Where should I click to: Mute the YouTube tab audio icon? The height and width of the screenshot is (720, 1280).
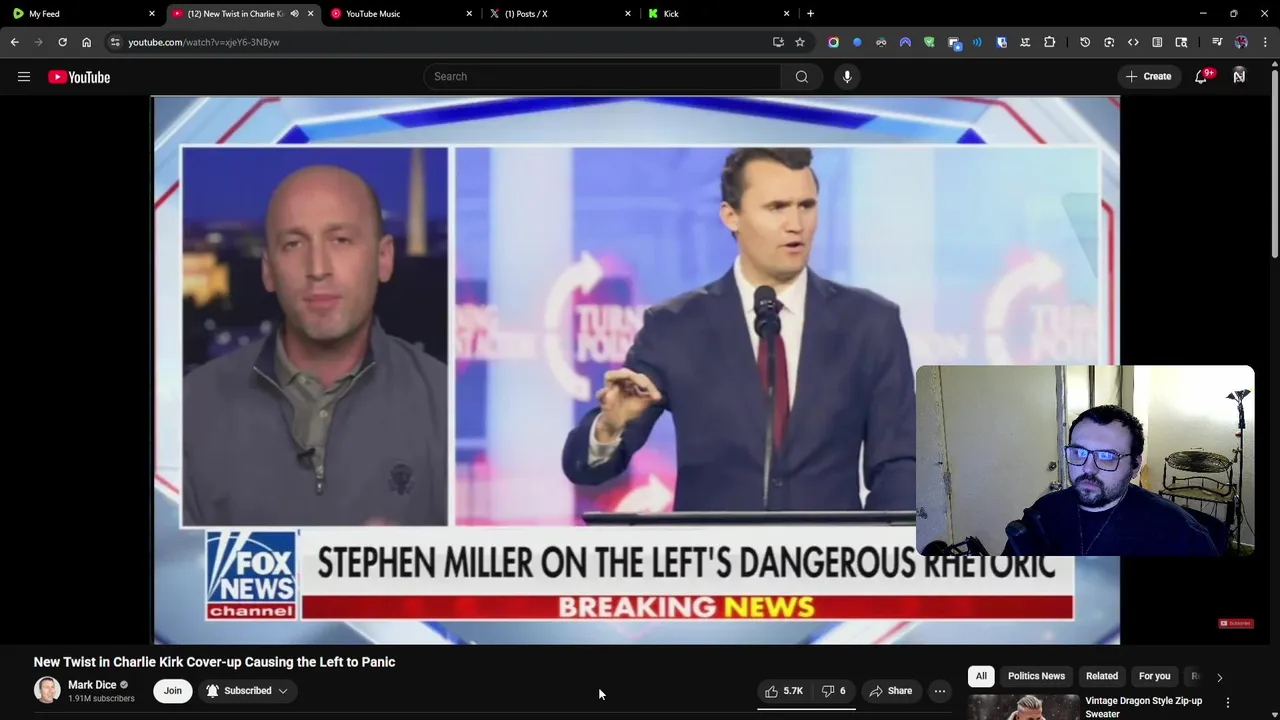pyautogui.click(x=294, y=14)
